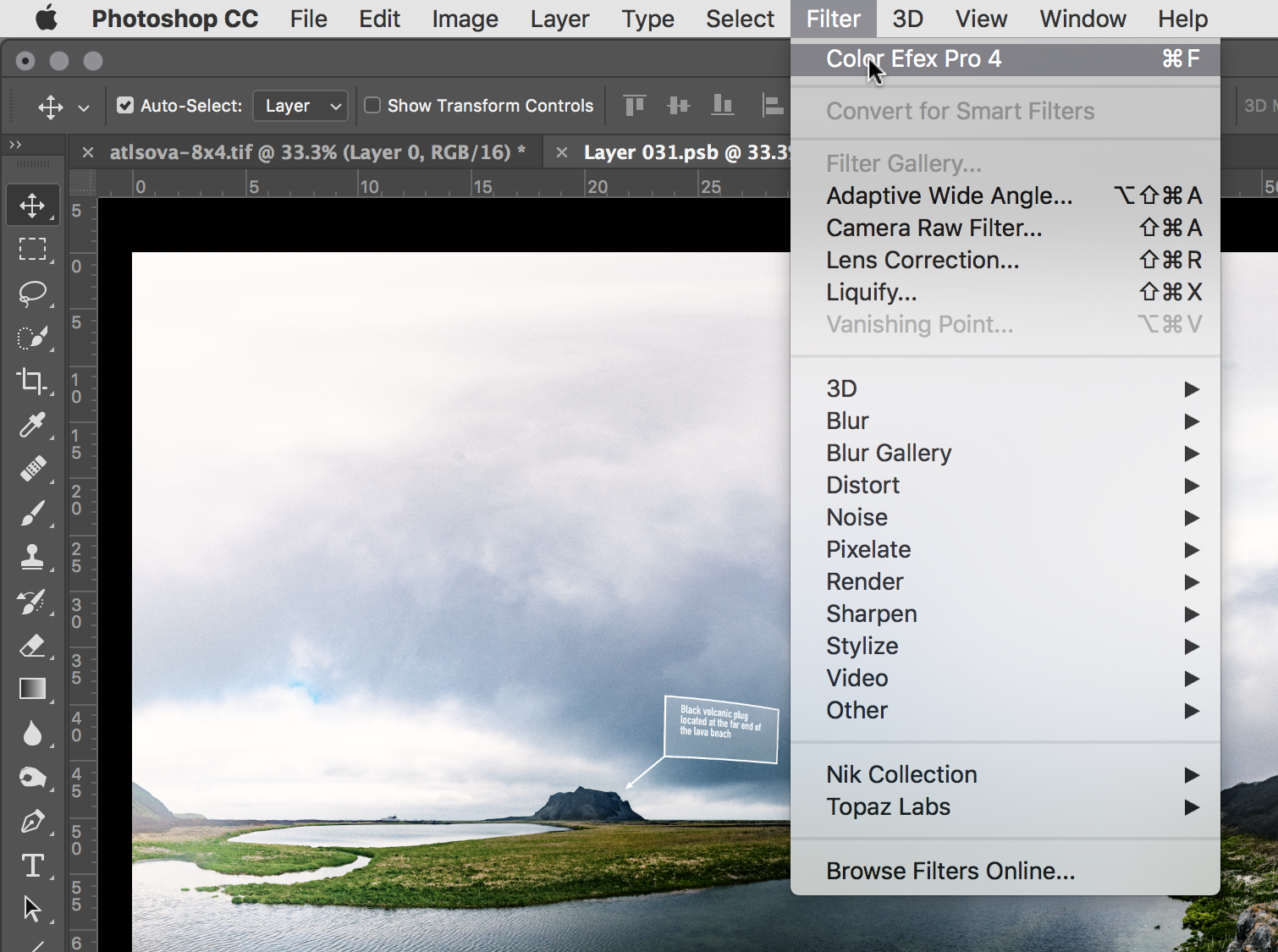
Task: Select the Type tool
Action: [x=32, y=866]
